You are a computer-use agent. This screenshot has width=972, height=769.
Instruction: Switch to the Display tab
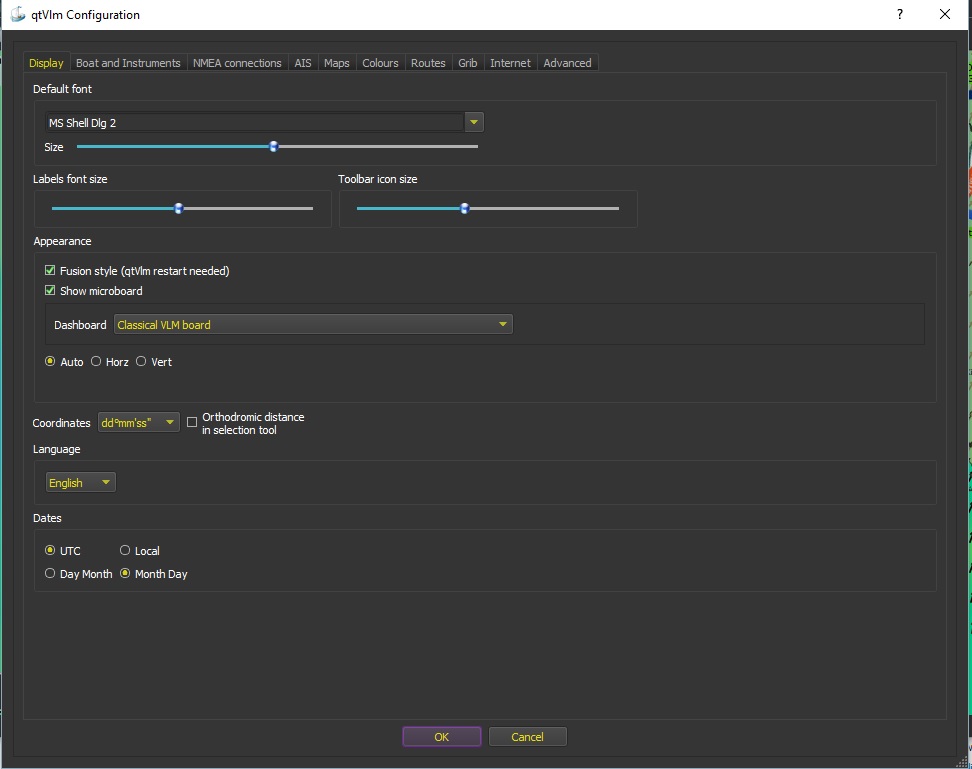pyautogui.click(x=46, y=63)
